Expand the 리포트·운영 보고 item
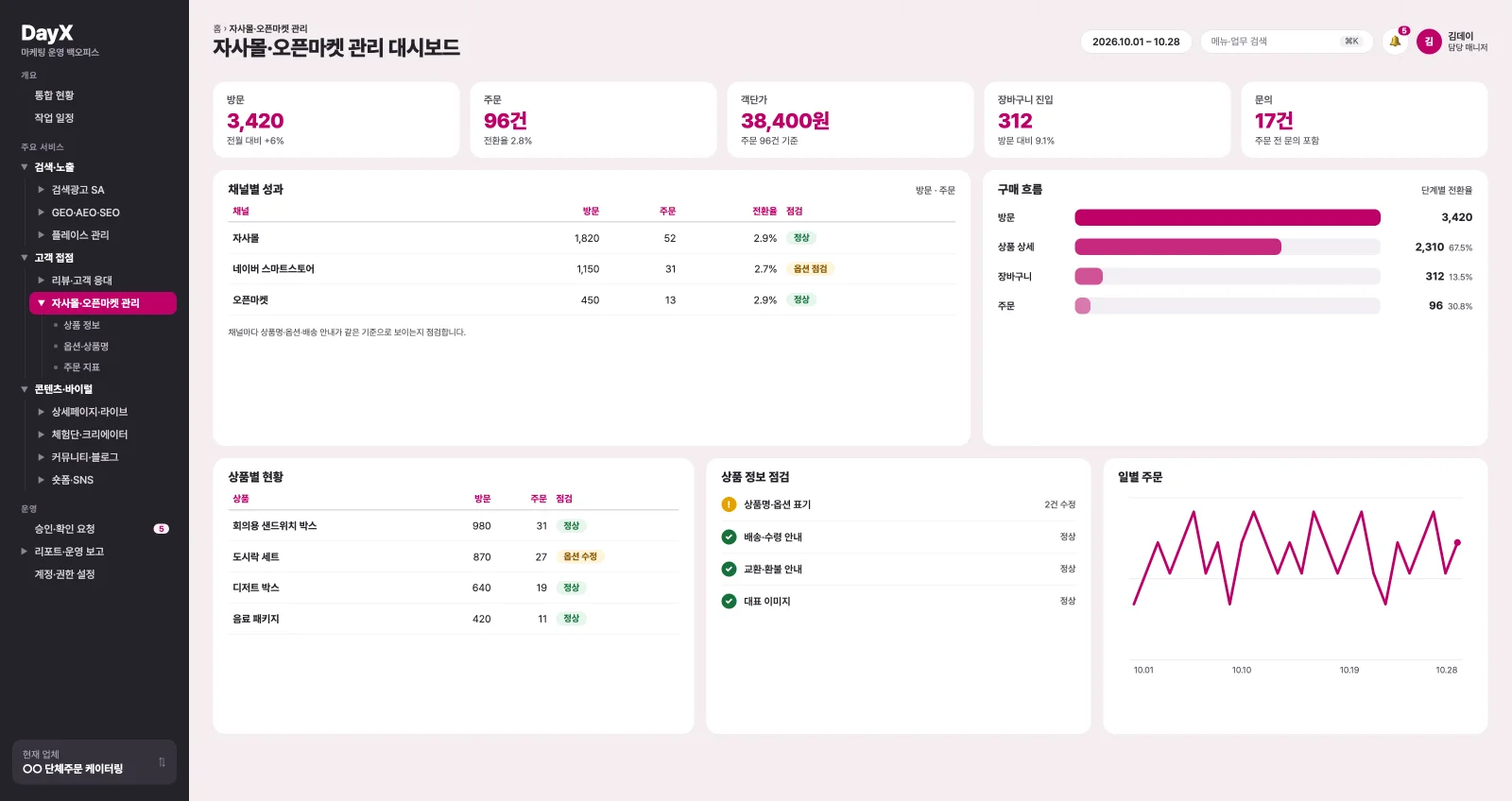 pos(25,552)
